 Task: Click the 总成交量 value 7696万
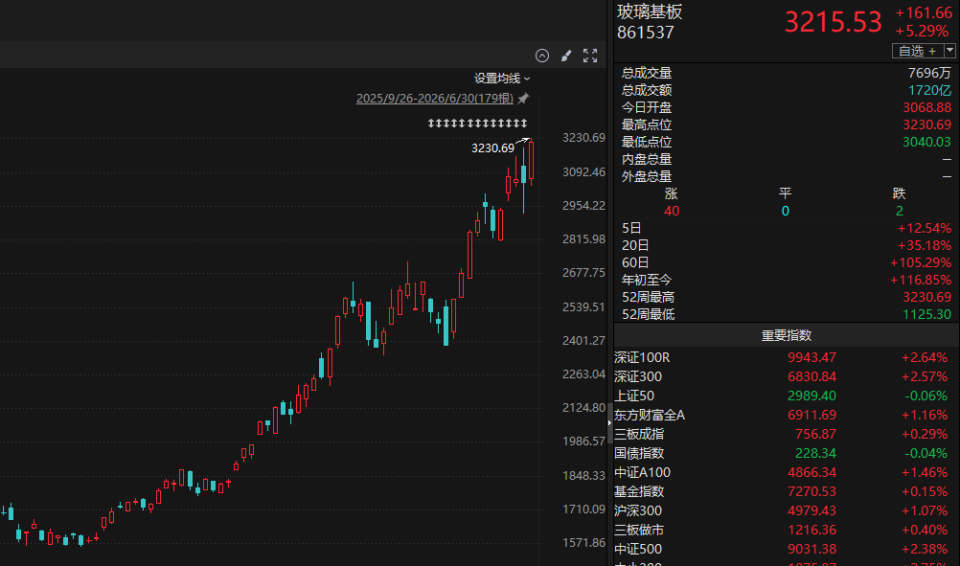click(x=929, y=73)
